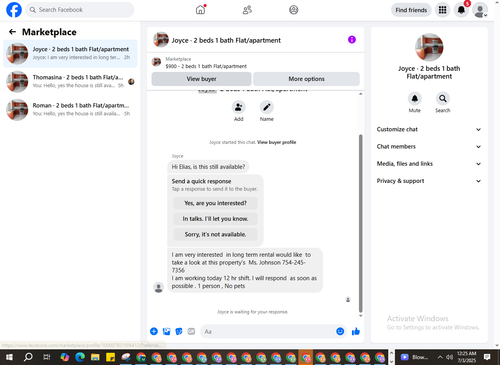Expand the Customize chat section
Viewport: 500px width, 365px height.
(429, 129)
